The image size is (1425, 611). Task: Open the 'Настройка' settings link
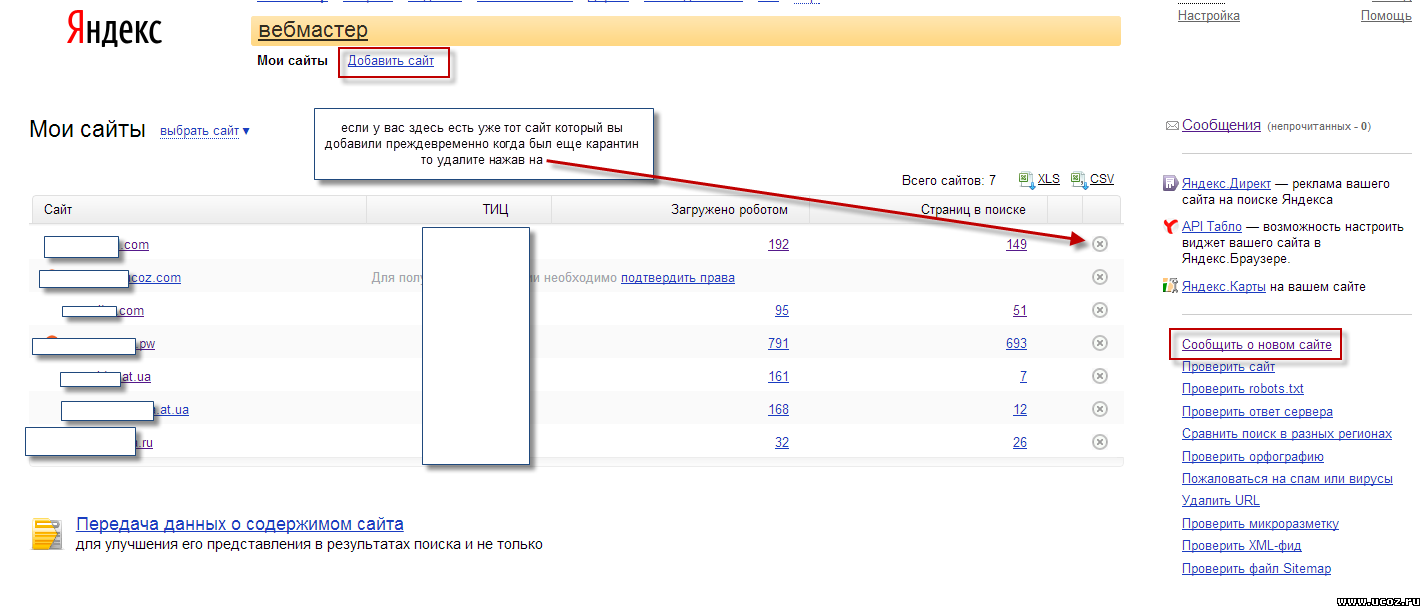(1208, 16)
